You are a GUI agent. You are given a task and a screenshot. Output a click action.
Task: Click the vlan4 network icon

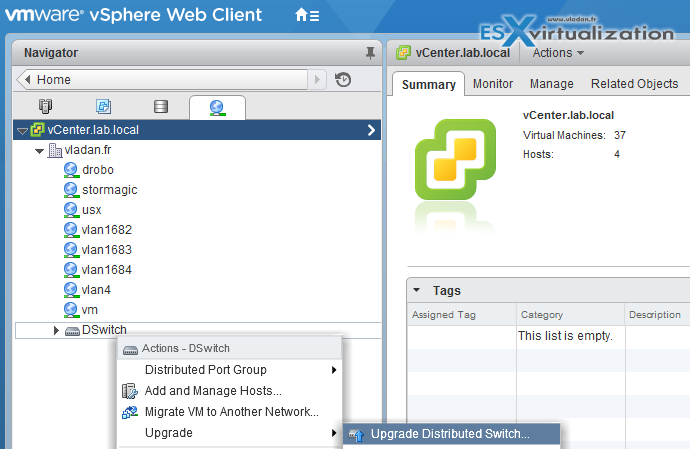[x=71, y=290]
